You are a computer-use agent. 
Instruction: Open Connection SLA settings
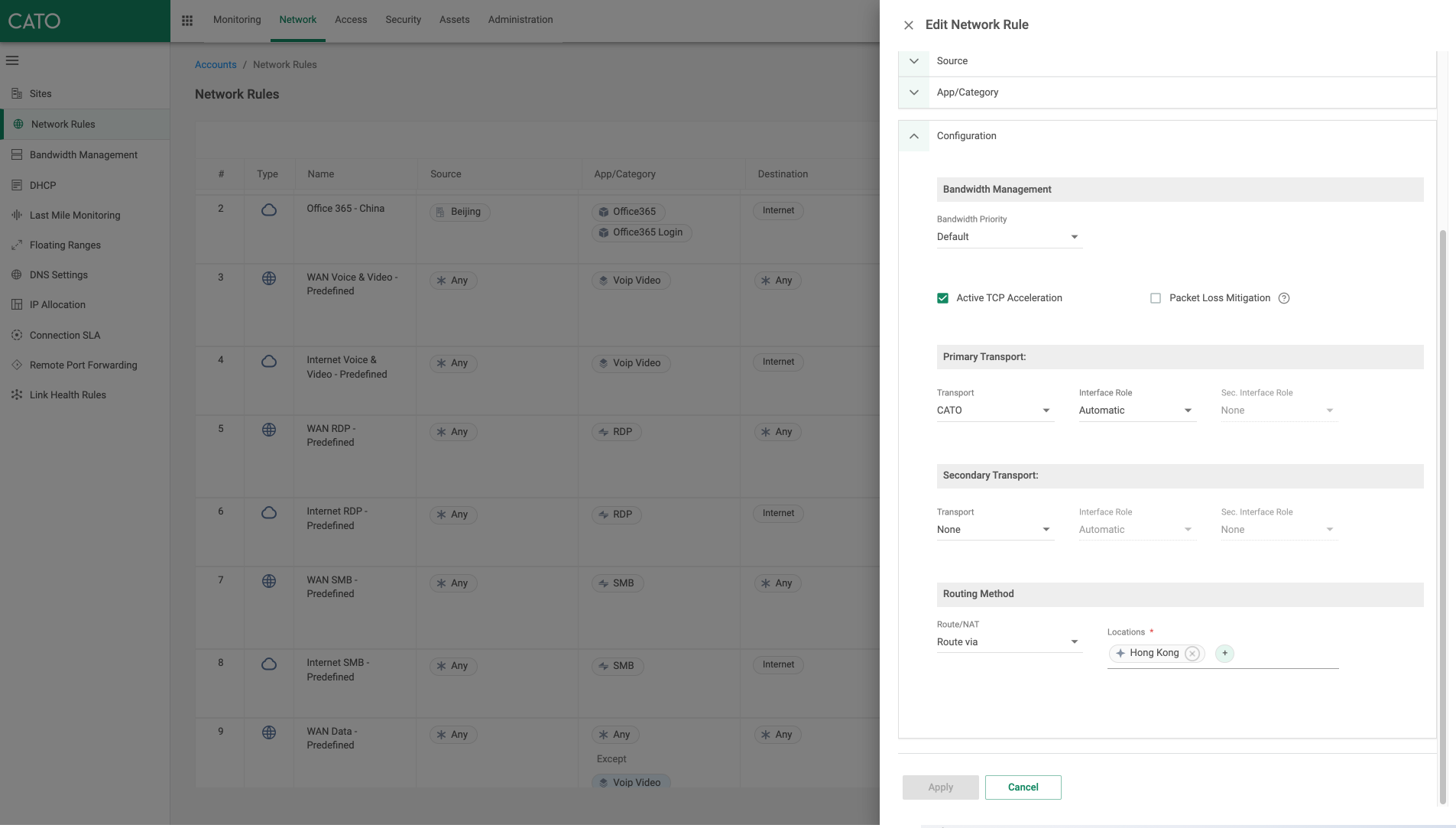click(65, 335)
